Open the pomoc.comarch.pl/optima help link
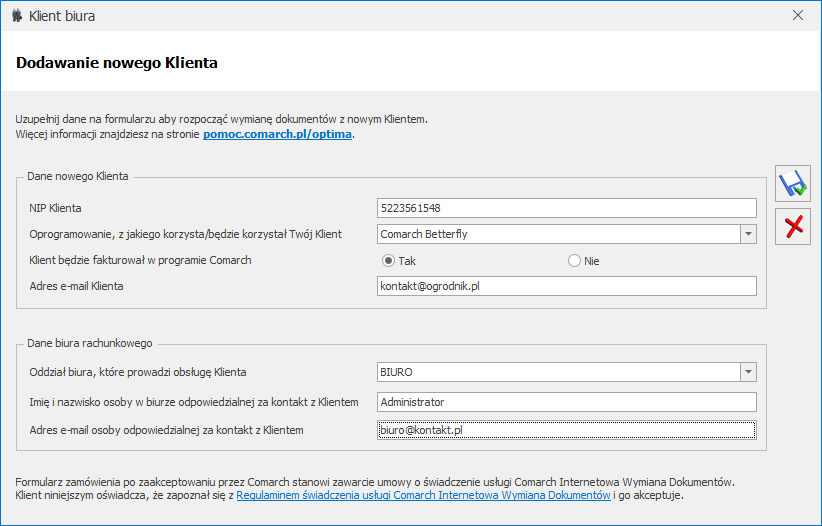 tap(277, 133)
